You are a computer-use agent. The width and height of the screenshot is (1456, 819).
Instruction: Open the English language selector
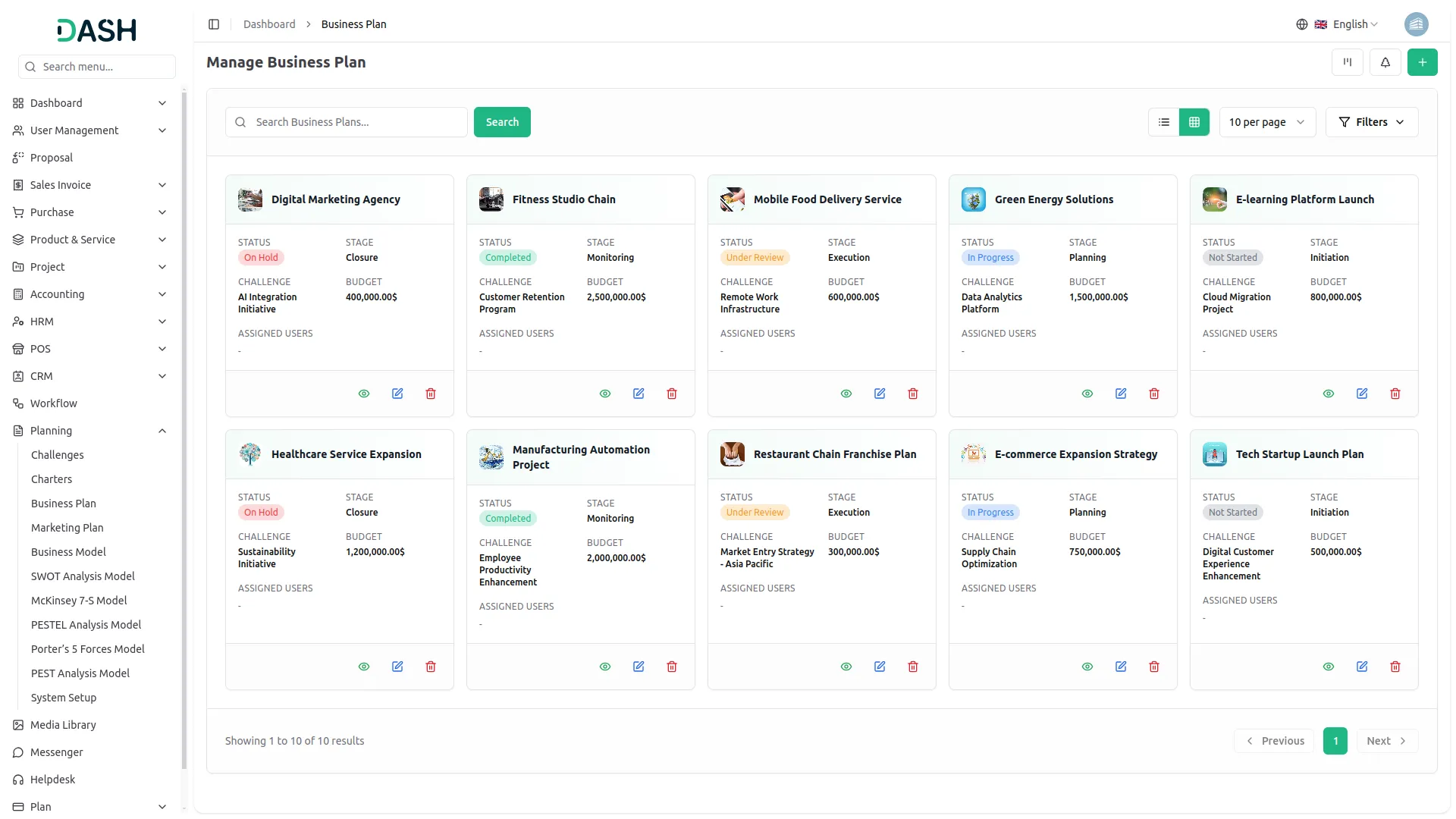tap(1337, 24)
